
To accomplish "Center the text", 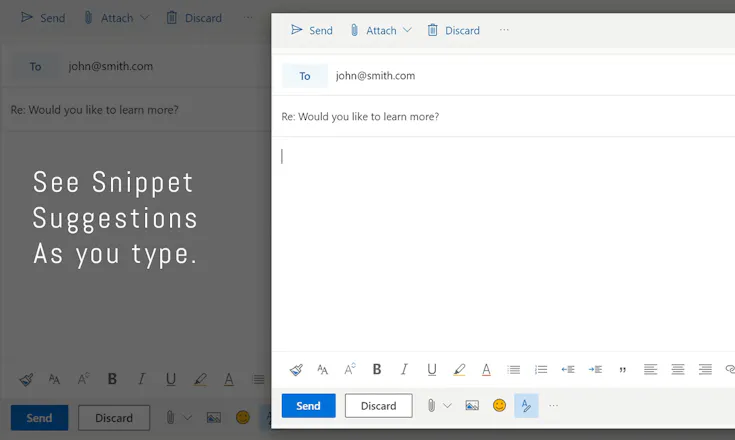I will 678,370.
